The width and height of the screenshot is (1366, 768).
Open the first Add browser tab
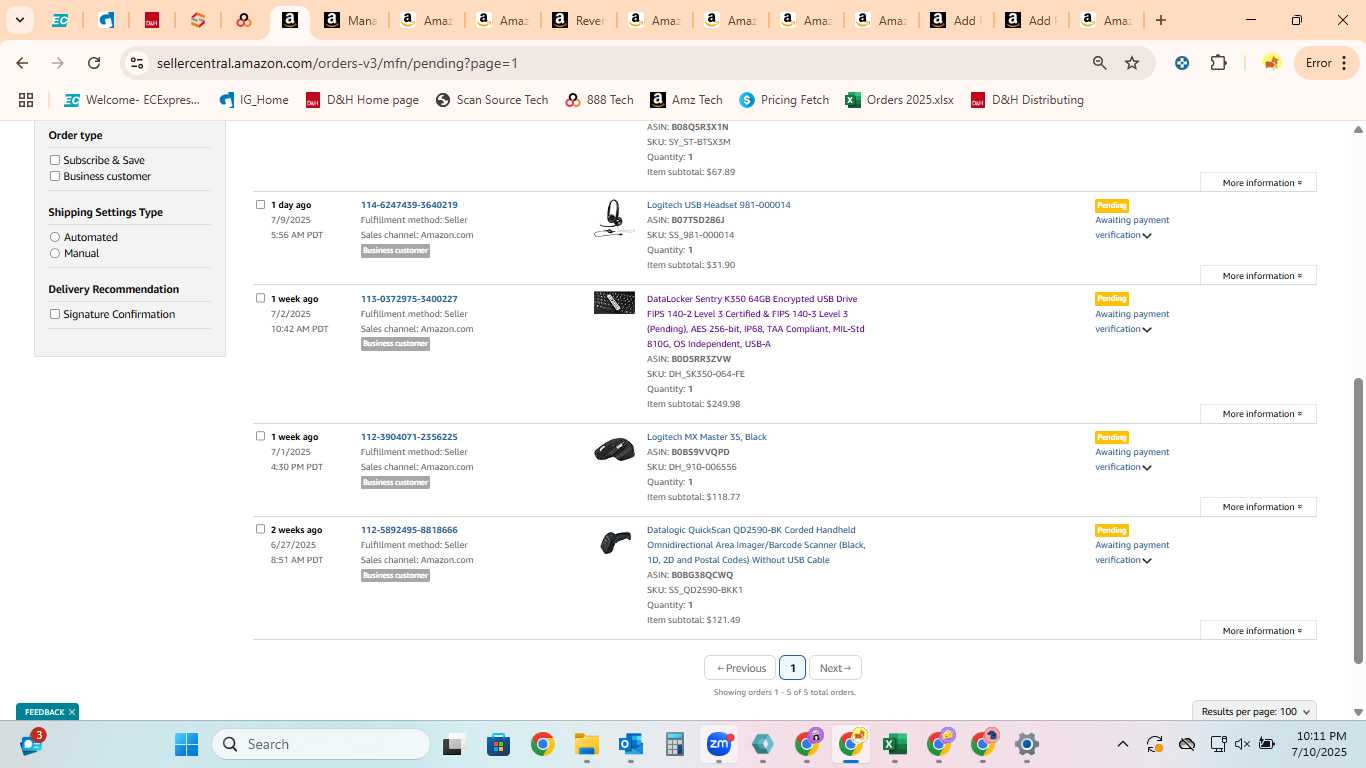(x=957, y=20)
